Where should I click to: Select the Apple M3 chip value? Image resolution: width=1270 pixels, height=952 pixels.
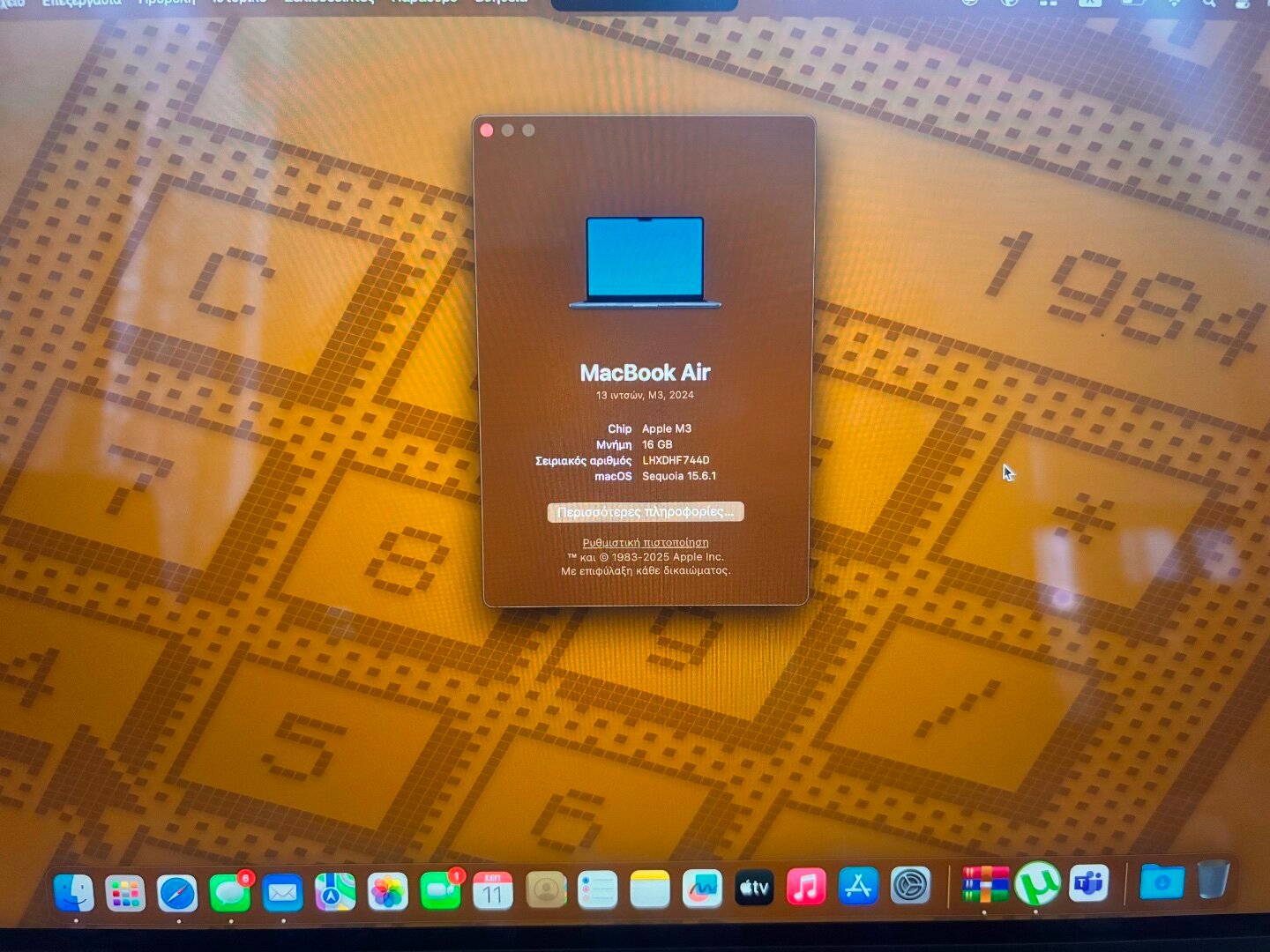tap(667, 428)
